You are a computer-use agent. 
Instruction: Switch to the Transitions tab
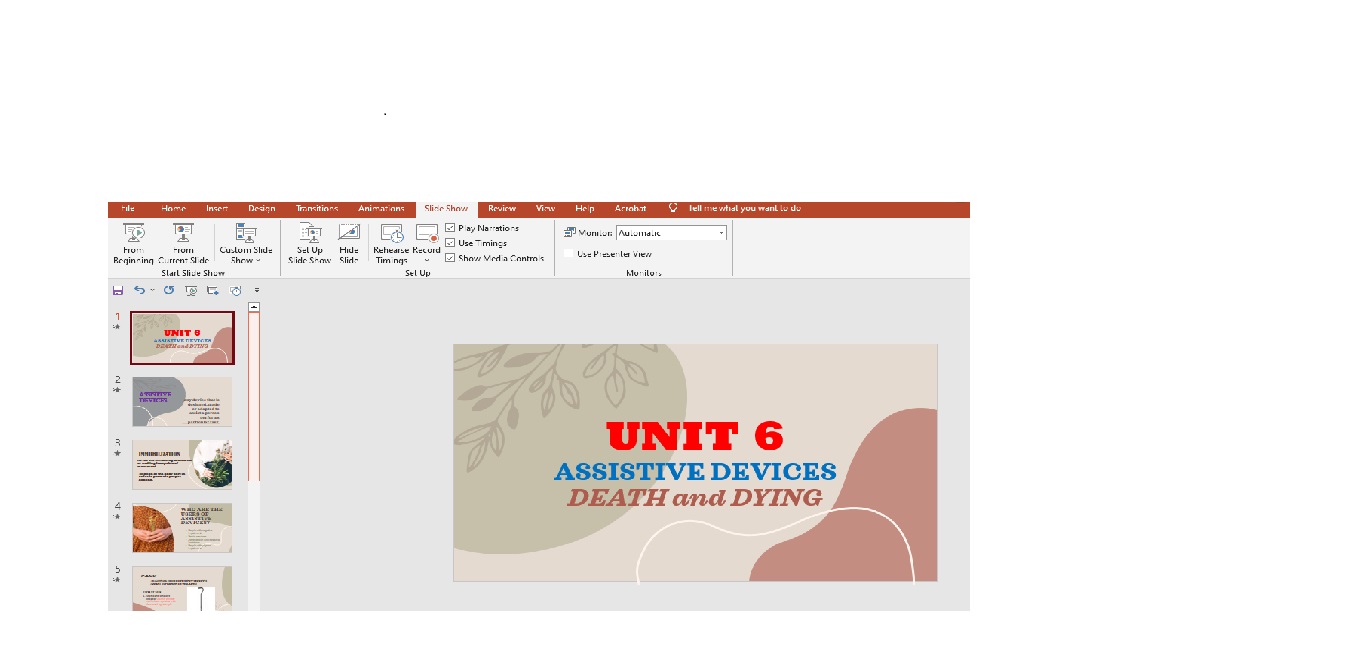pyautogui.click(x=317, y=209)
